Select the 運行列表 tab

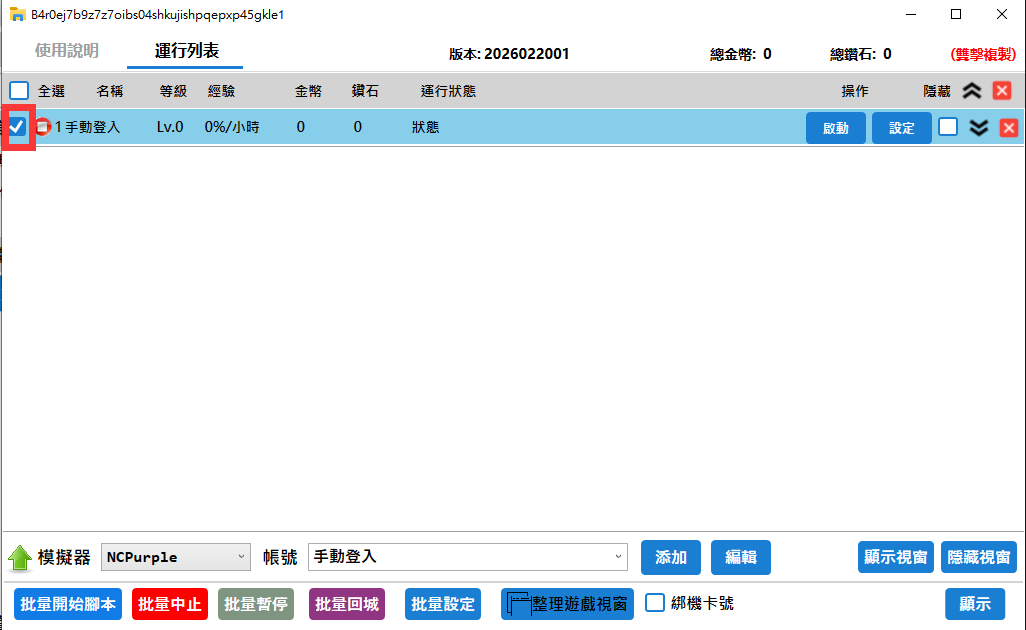[x=186, y=51]
